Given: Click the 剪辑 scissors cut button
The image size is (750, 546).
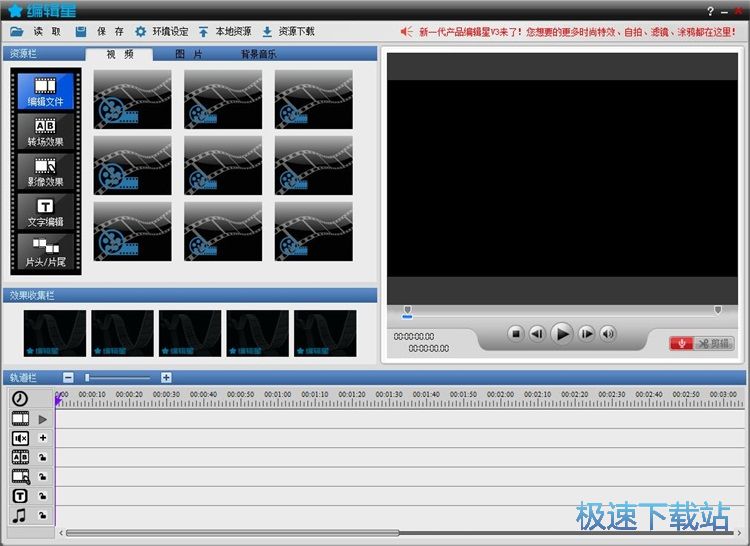Looking at the screenshot, I should [x=714, y=343].
